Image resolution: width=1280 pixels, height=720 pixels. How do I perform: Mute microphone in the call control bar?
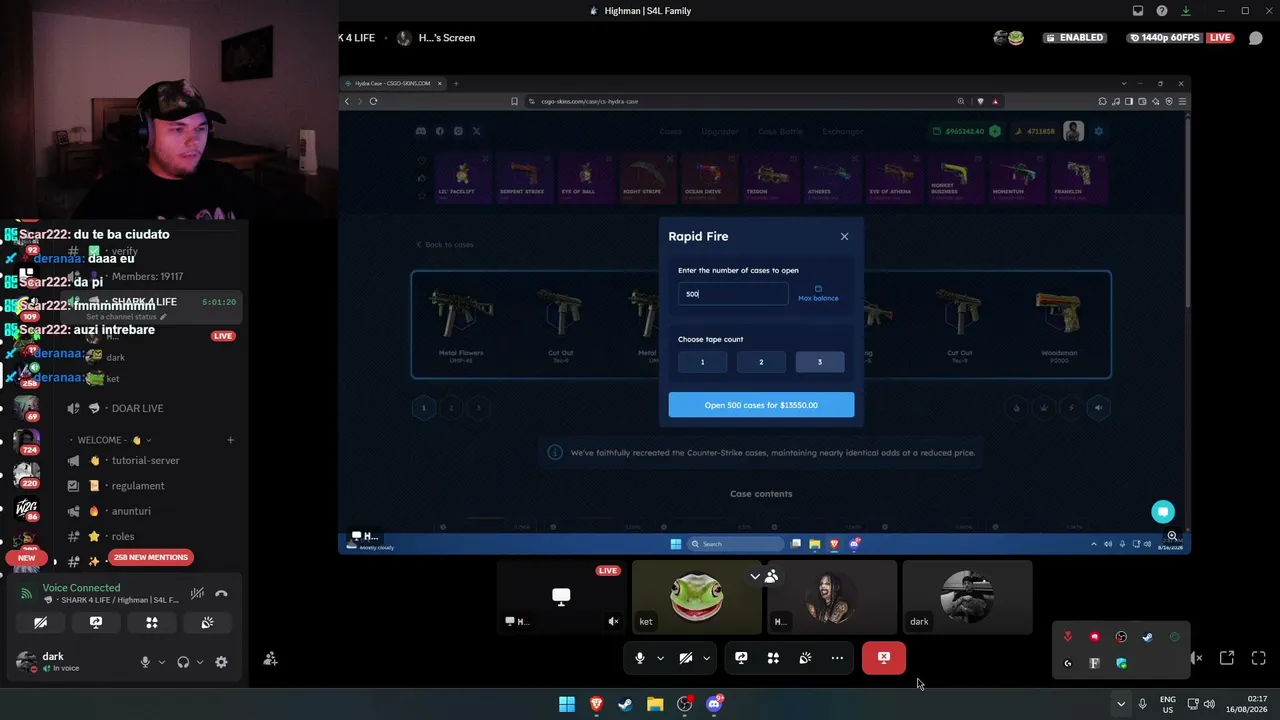[x=640, y=658]
